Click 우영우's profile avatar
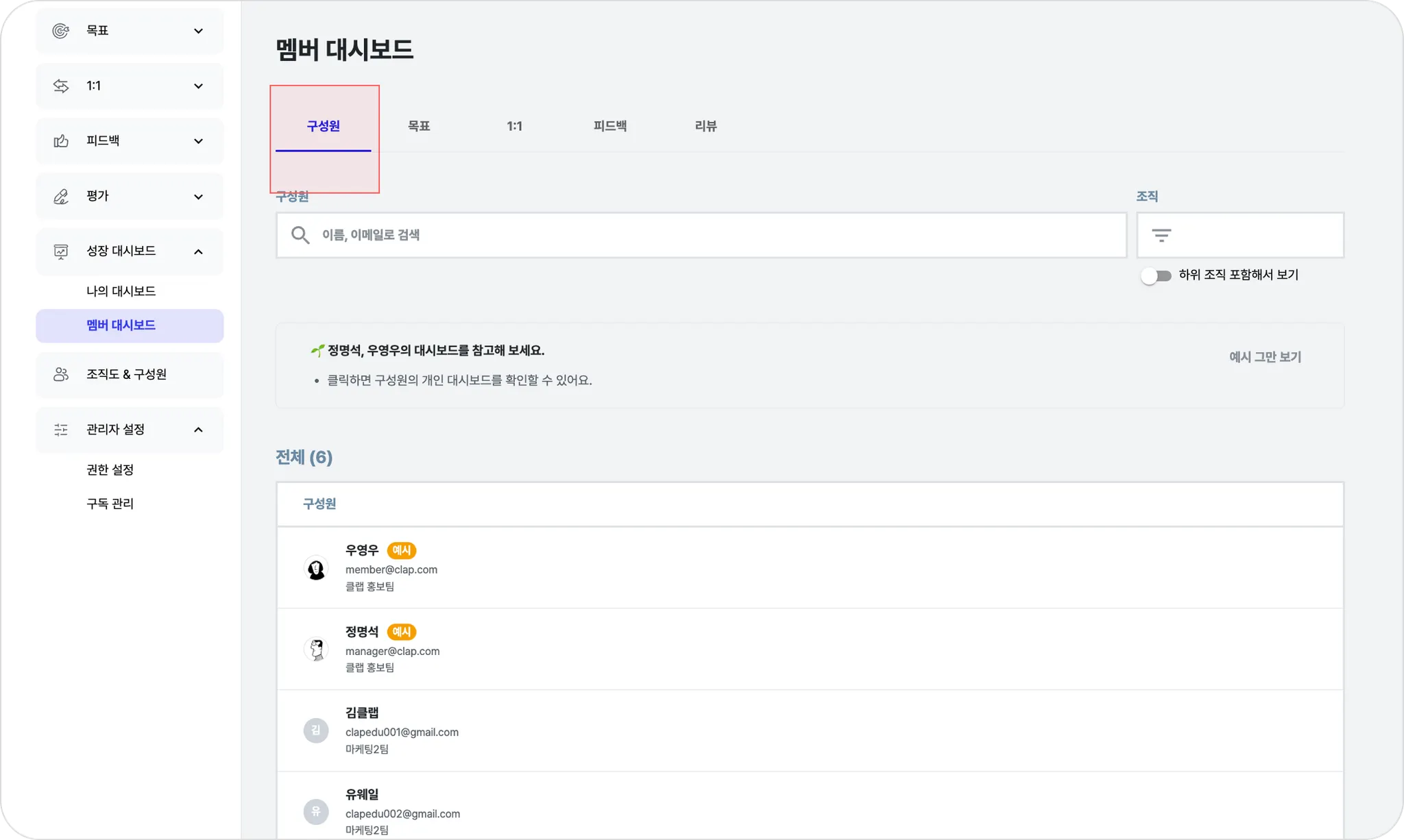This screenshot has height=840, width=1404. pyautogui.click(x=316, y=569)
